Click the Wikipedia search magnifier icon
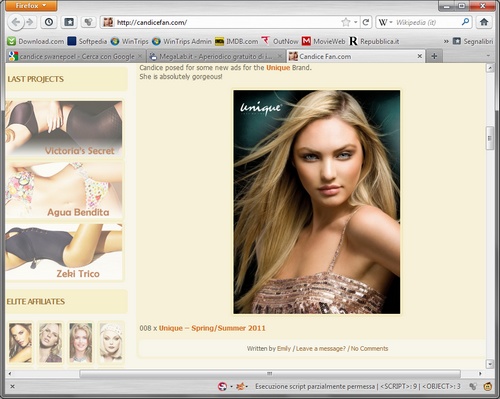This screenshot has height=399, width=500. coord(465,22)
